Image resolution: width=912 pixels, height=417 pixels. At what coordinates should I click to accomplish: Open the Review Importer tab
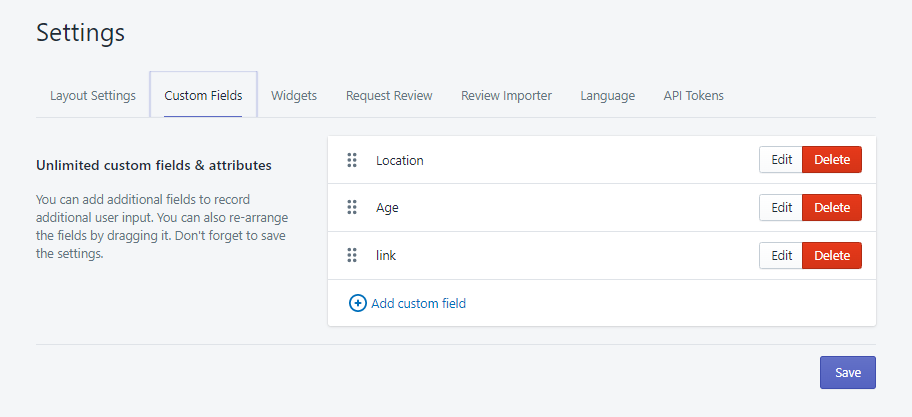pos(506,96)
